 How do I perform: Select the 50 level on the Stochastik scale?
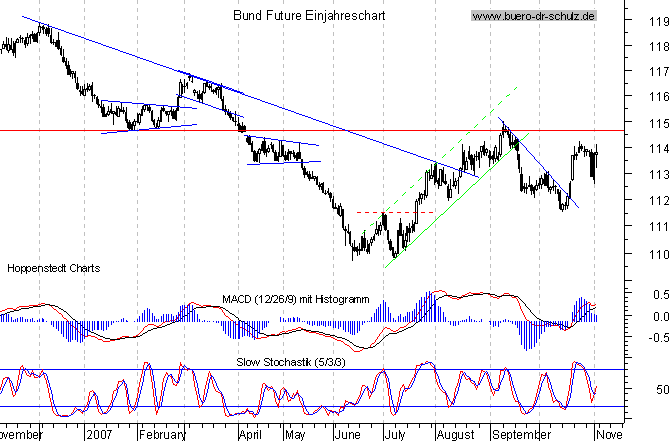pyautogui.click(x=660, y=389)
